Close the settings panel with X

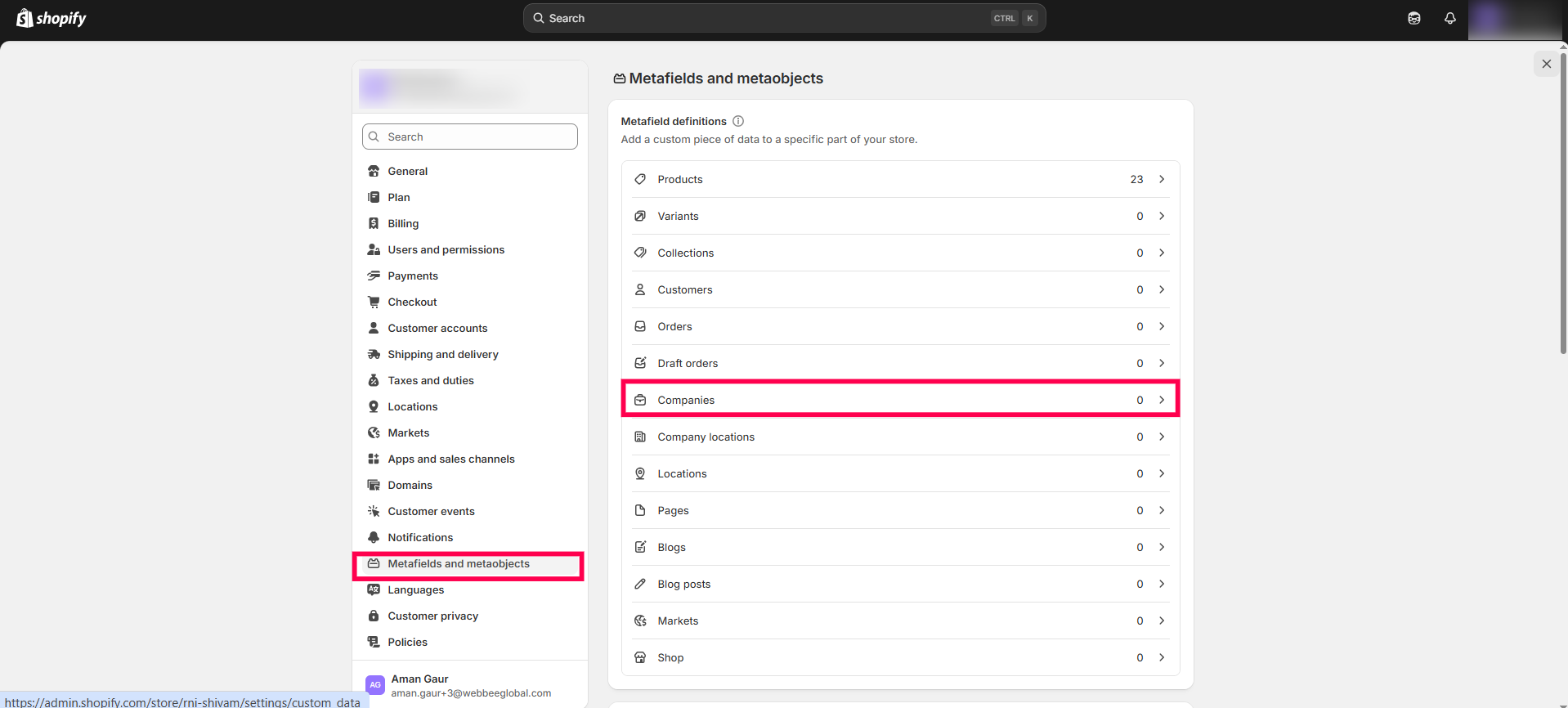pyautogui.click(x=1546, y=64)
